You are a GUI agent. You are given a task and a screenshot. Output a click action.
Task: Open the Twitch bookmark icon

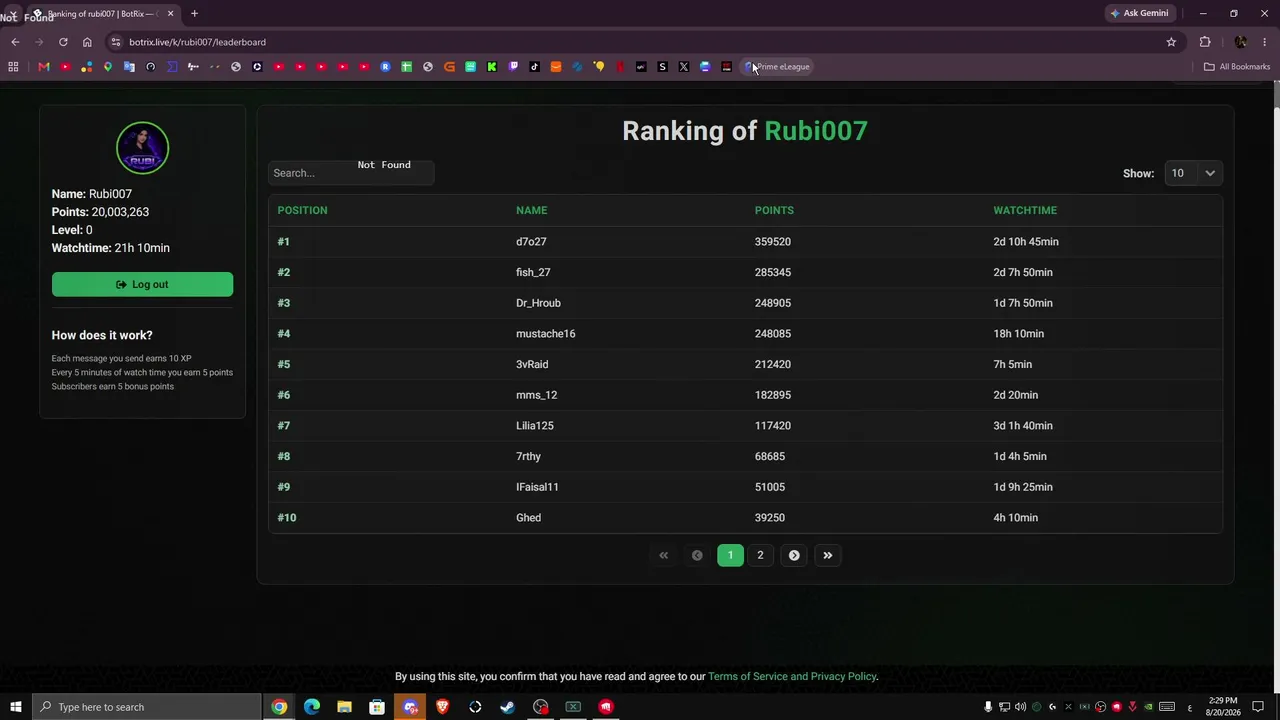[x=513, y=67]
